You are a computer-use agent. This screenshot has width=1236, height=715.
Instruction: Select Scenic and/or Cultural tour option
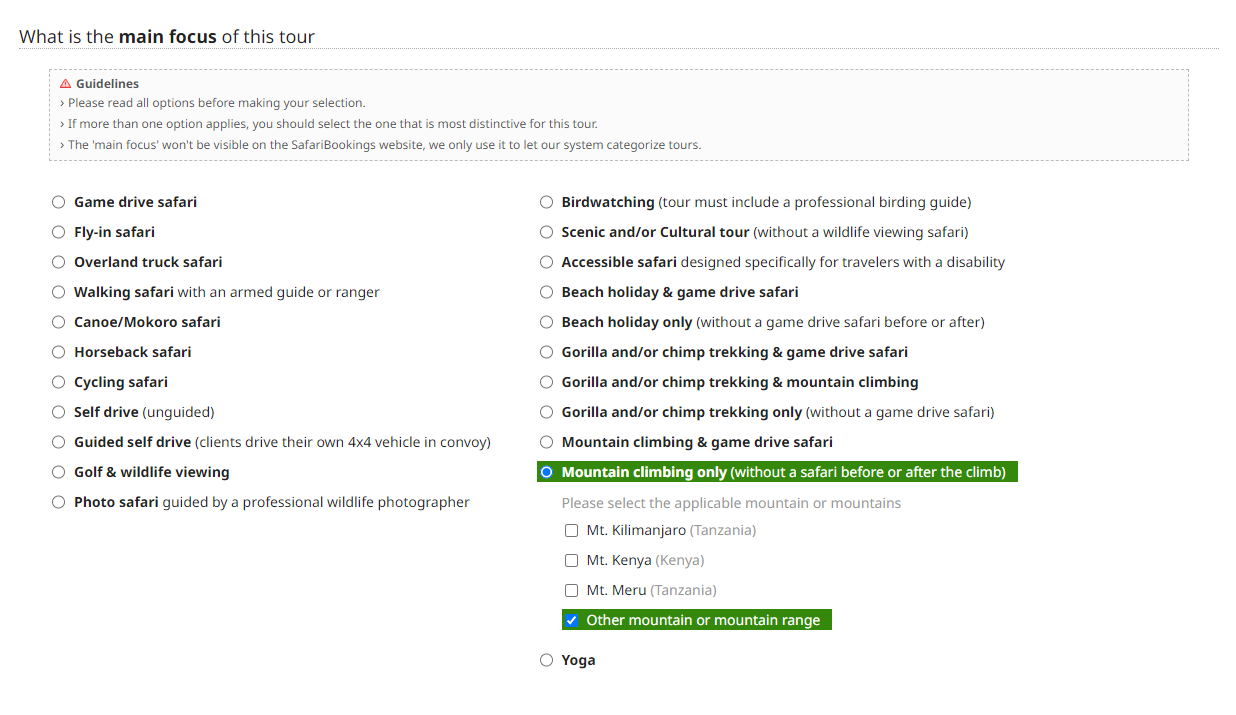[546, 232]
